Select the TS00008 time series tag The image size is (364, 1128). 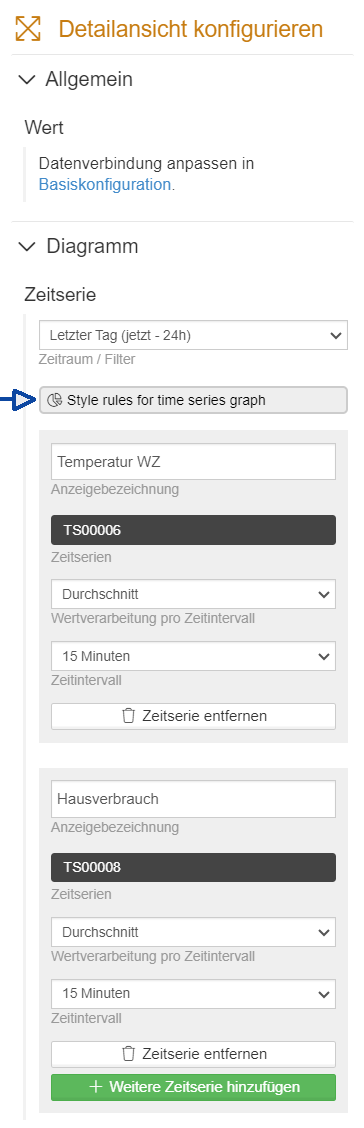(194, 868)
